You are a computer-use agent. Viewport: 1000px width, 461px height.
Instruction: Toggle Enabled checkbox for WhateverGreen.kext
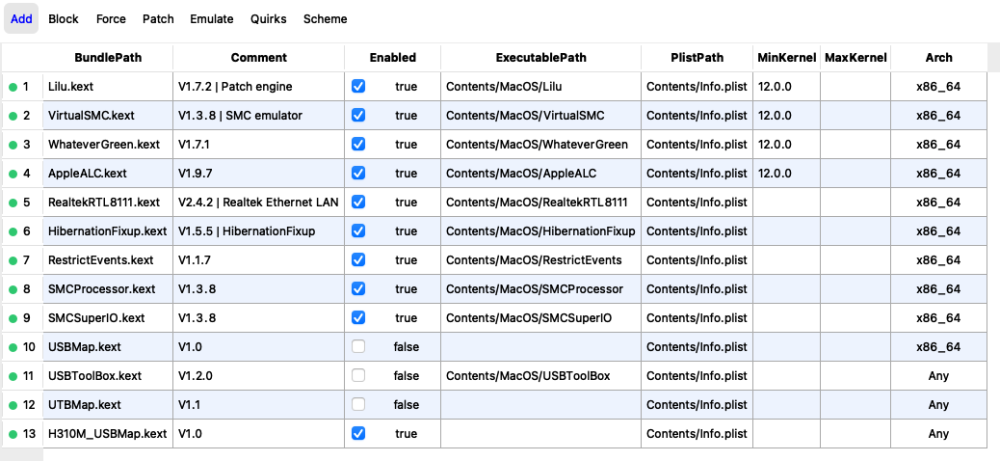[x=358, y=144]
